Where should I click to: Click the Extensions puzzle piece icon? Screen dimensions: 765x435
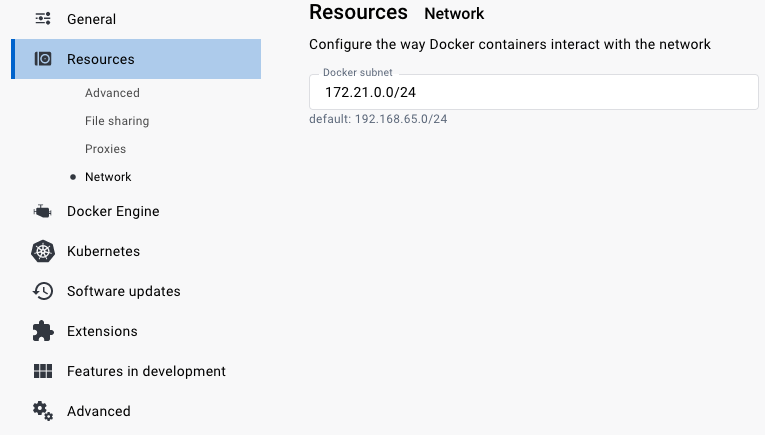[42, 331]
